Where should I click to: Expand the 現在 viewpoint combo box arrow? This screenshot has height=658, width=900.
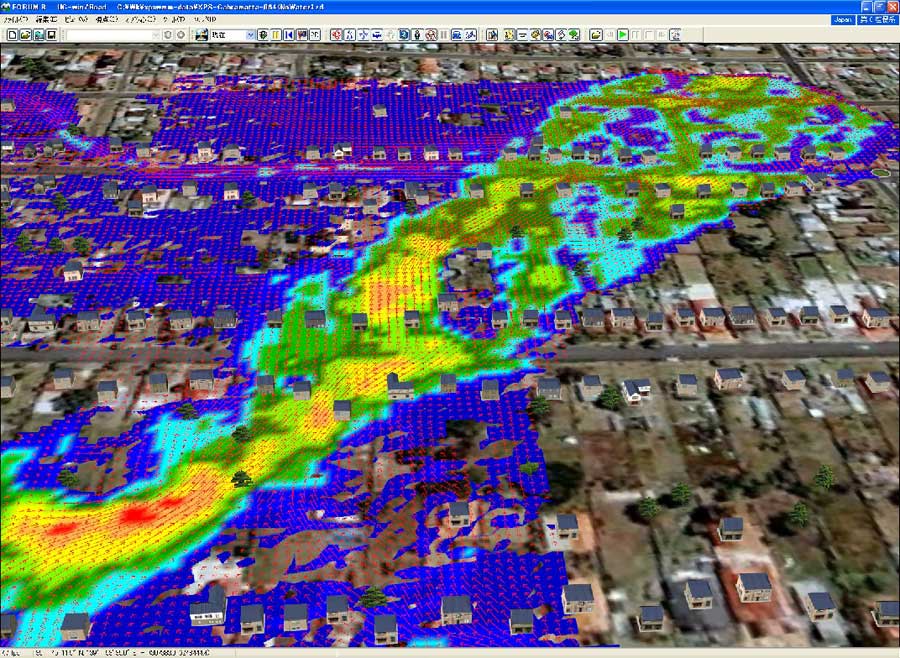[250, 35]
